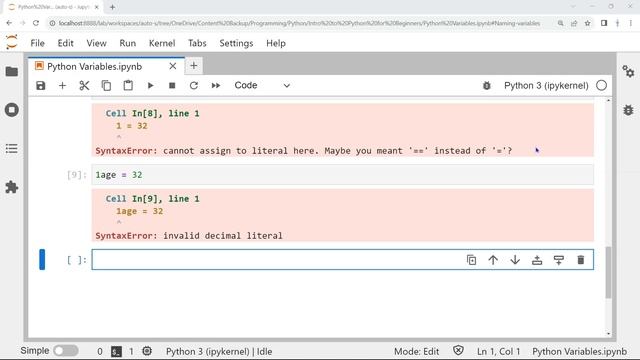Open a new launcher tab with plus
Viewport: 640px width, 360px height.
click(193, 65)
